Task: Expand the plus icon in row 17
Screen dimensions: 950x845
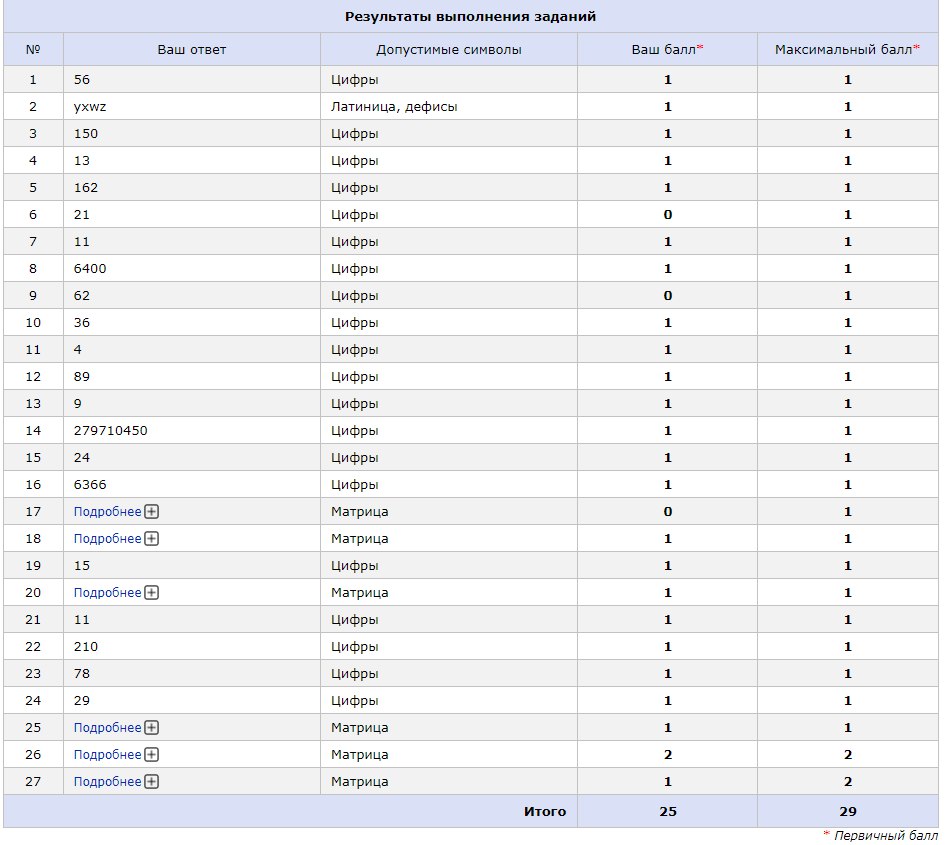Action: point(151,512)
